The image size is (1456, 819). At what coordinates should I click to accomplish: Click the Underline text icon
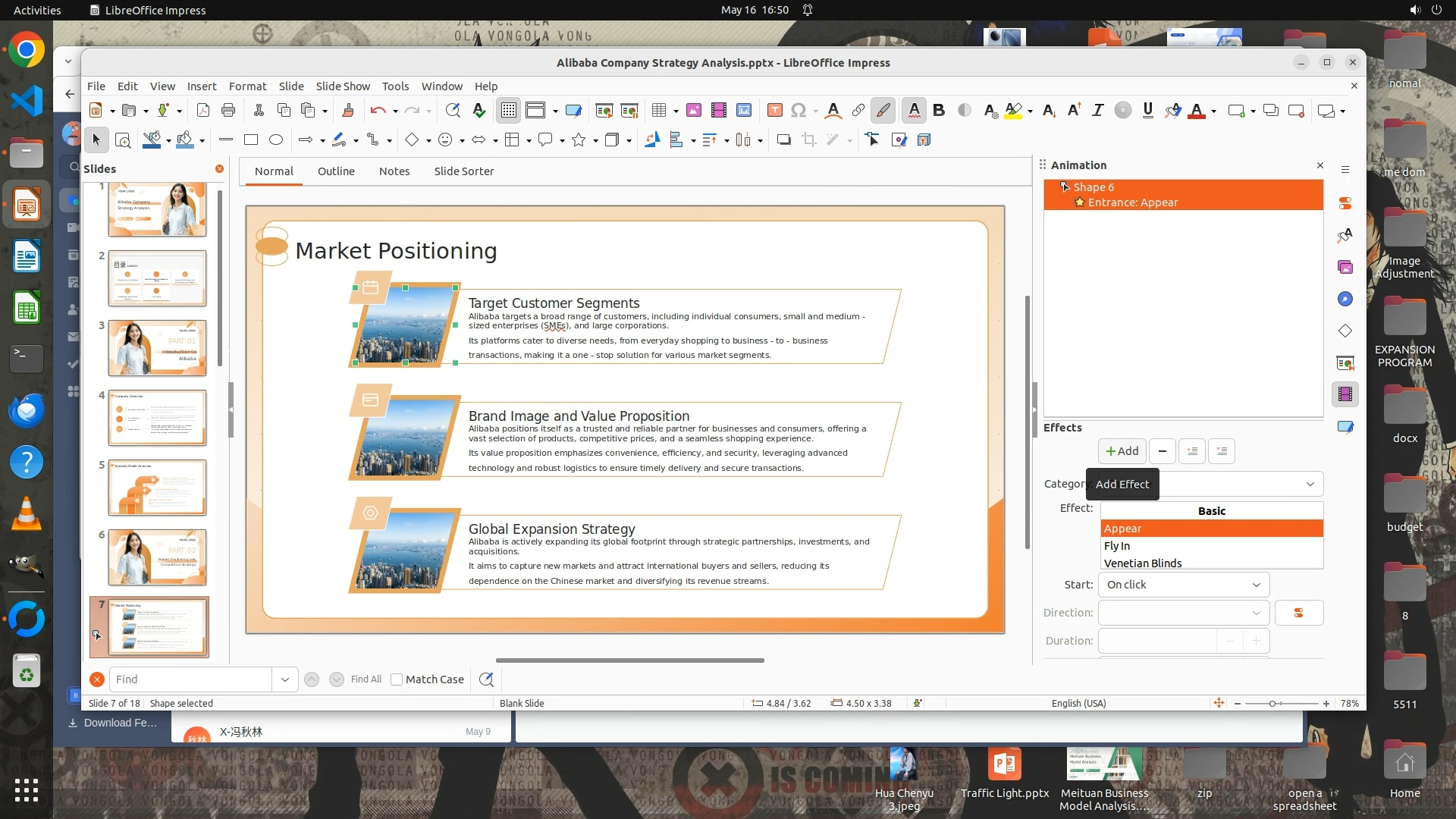tap(1147, 111)
